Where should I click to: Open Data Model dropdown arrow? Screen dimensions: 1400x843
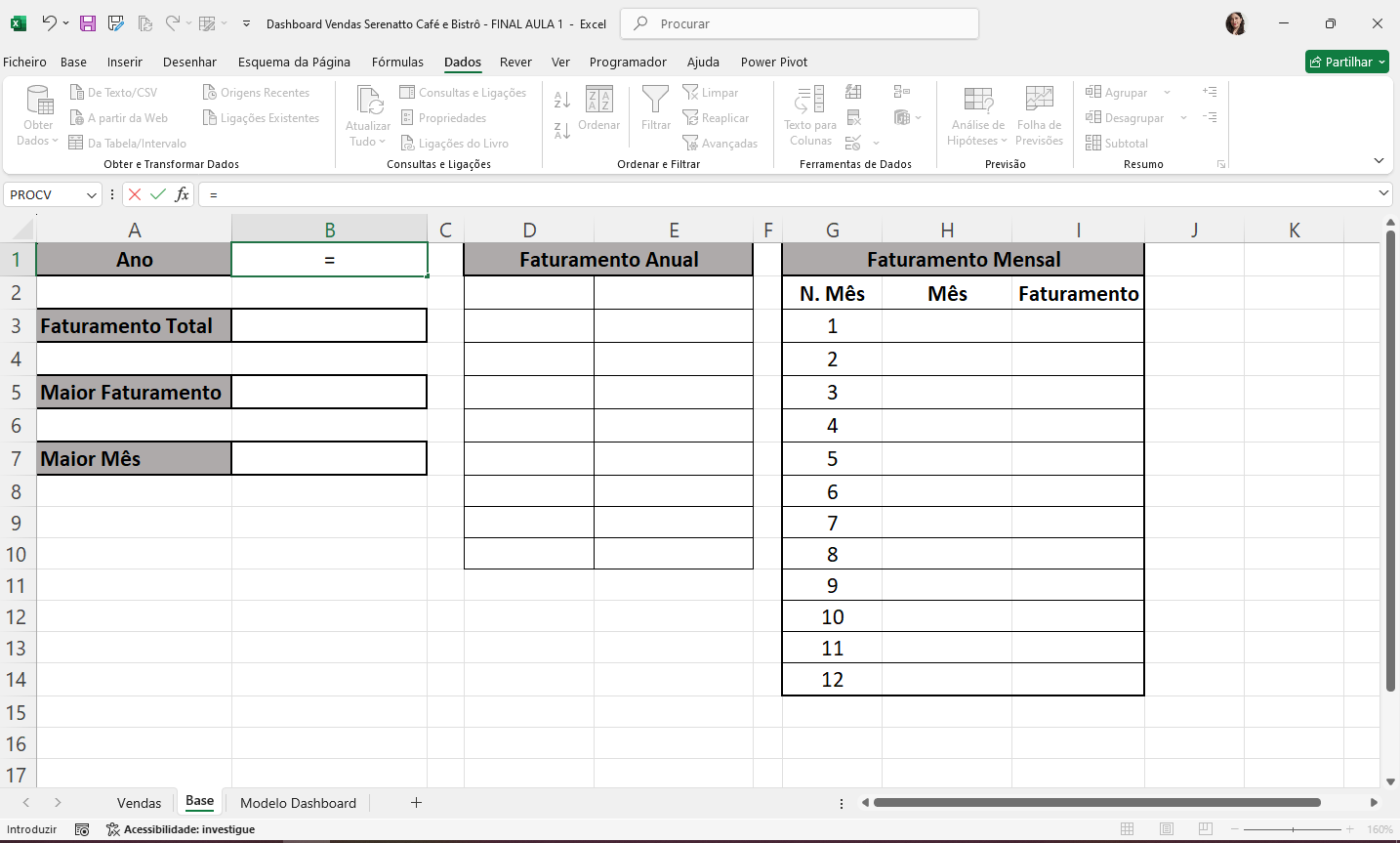coord(919,118)
